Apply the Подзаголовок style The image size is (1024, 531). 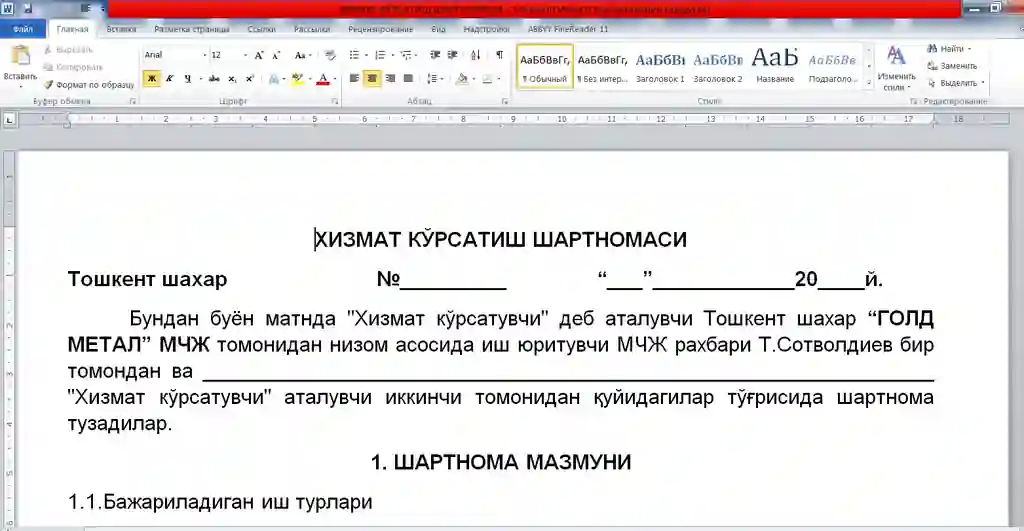[x=832, y=67]
